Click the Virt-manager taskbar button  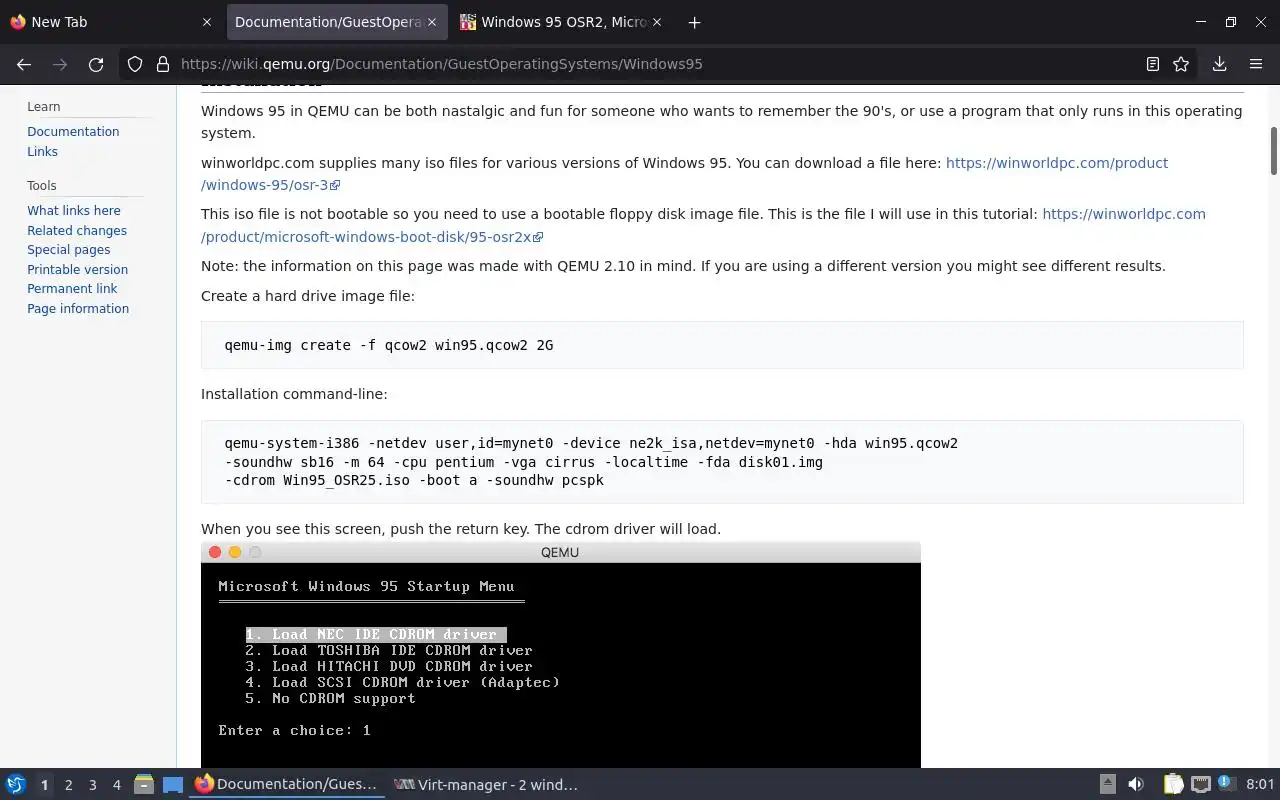486,785
